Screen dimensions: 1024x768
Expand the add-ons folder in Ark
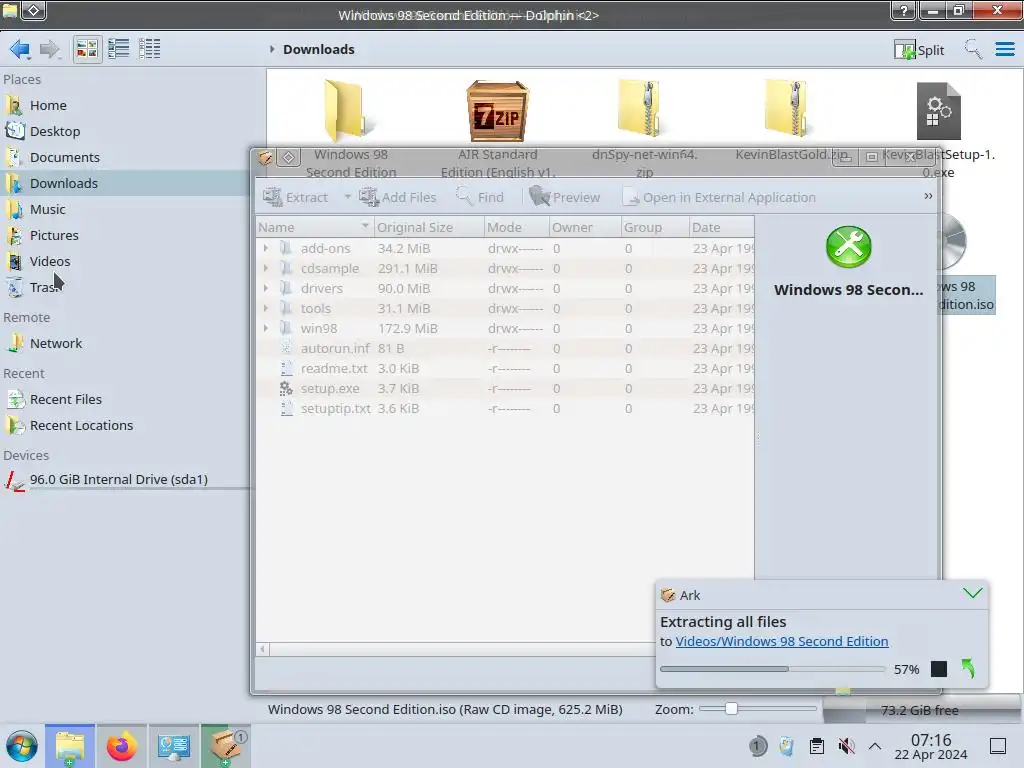point(265,248)
